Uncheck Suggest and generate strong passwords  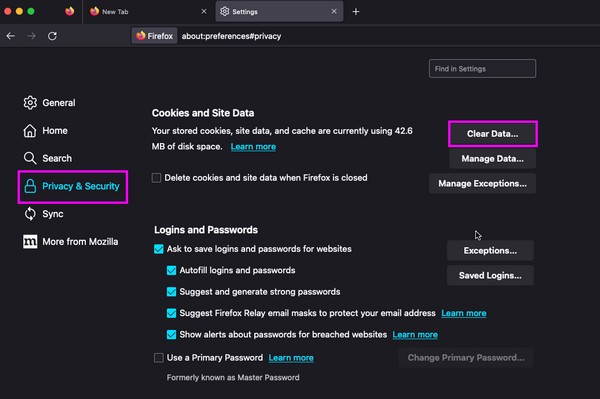coord(171,292)
